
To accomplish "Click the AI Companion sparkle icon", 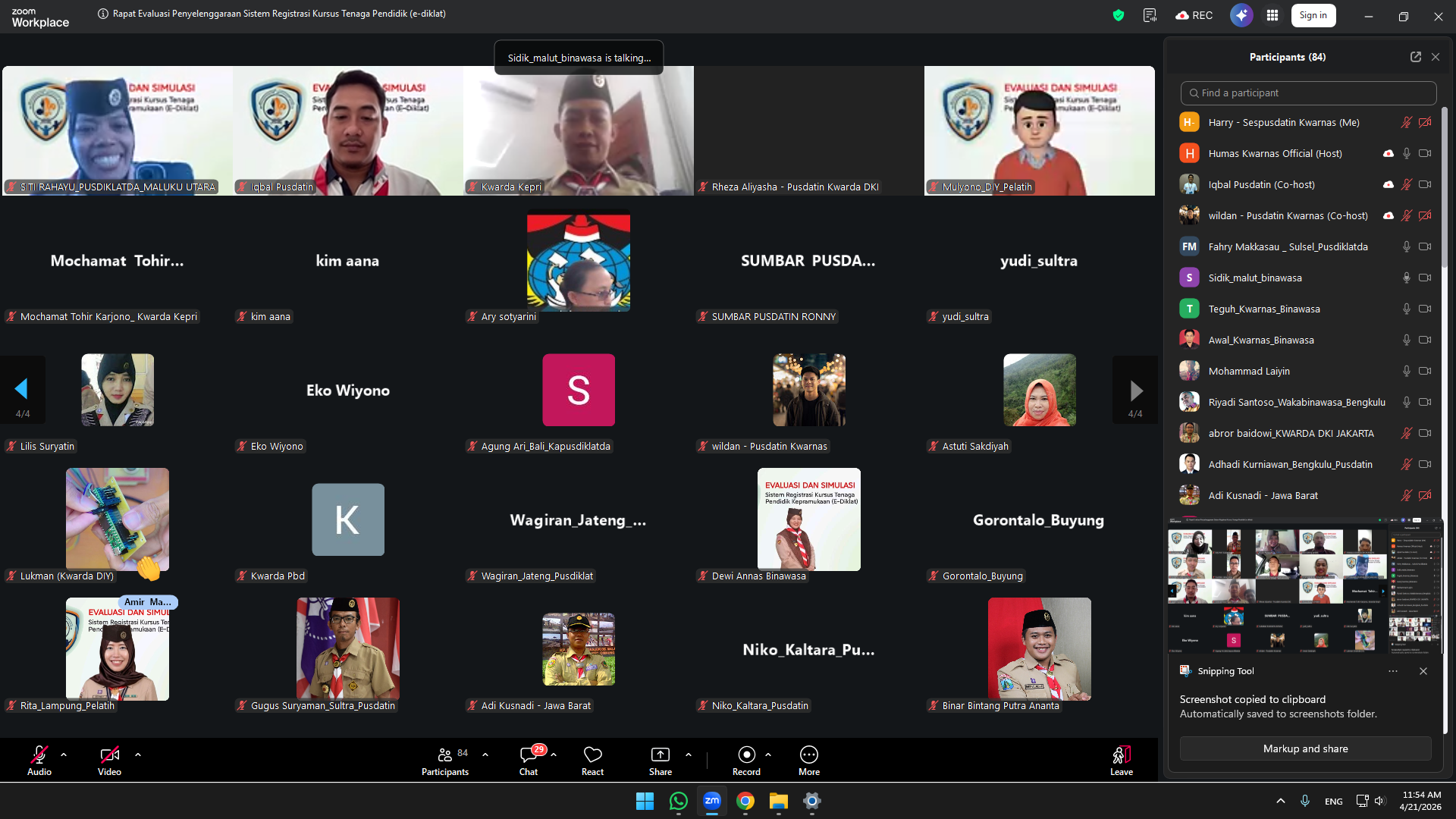I will 1241,15.
